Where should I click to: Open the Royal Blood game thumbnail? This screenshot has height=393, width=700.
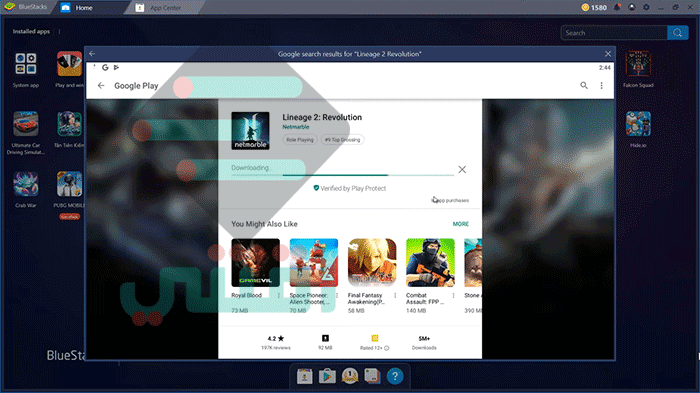tap(255, 263)
